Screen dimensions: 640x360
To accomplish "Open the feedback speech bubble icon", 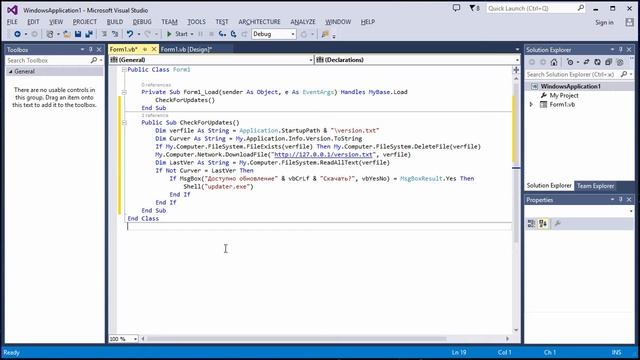I will pos(456,8).
